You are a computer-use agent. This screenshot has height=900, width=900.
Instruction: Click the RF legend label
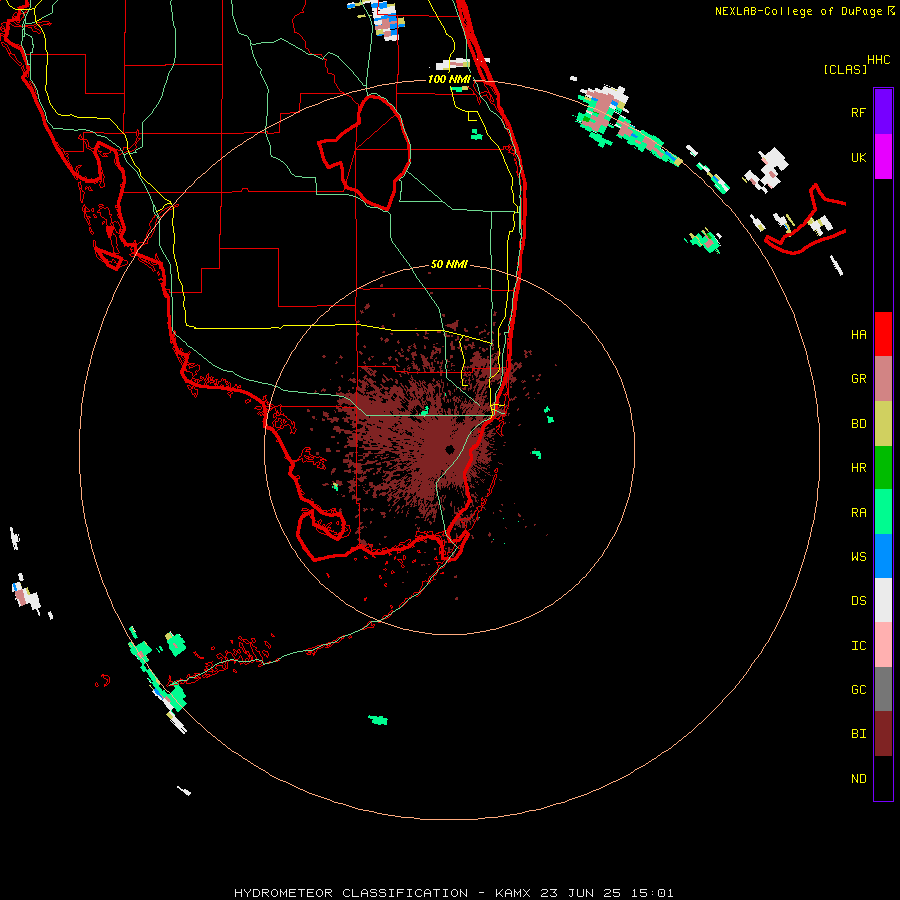tap(858, 112)
